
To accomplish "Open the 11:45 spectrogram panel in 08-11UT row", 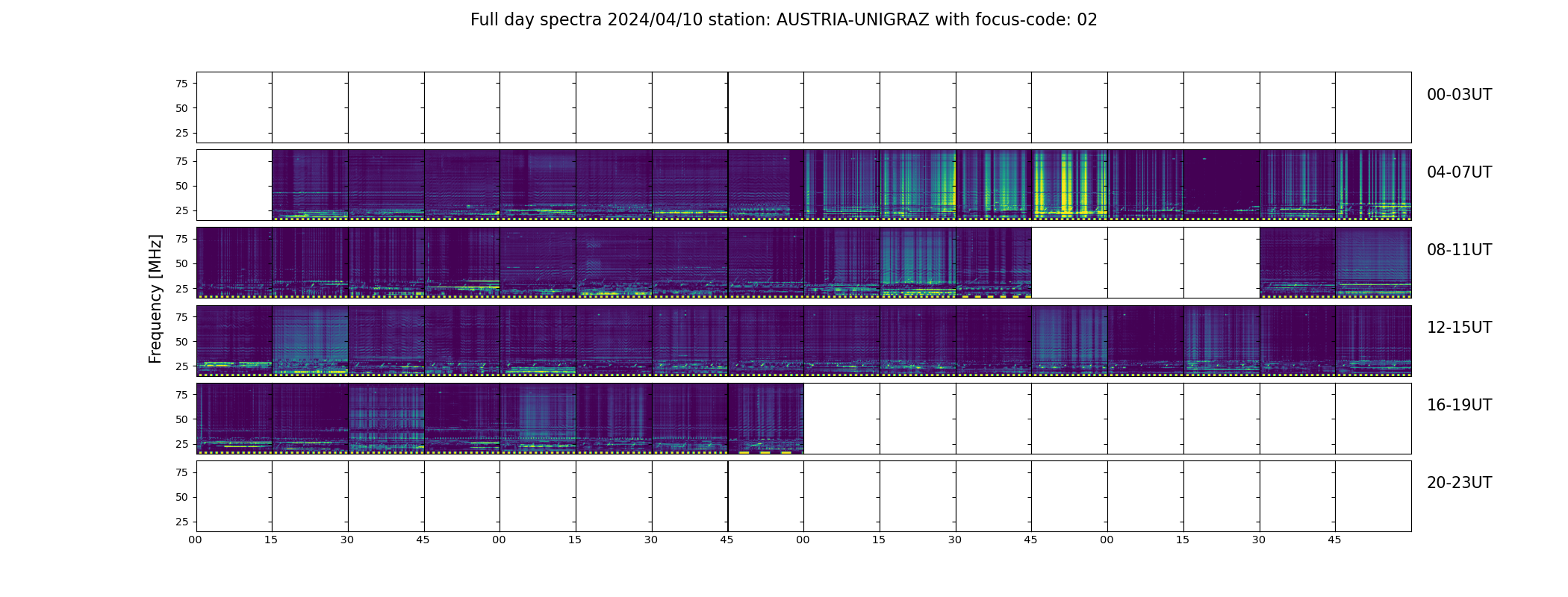I will tap(1373, 263).
